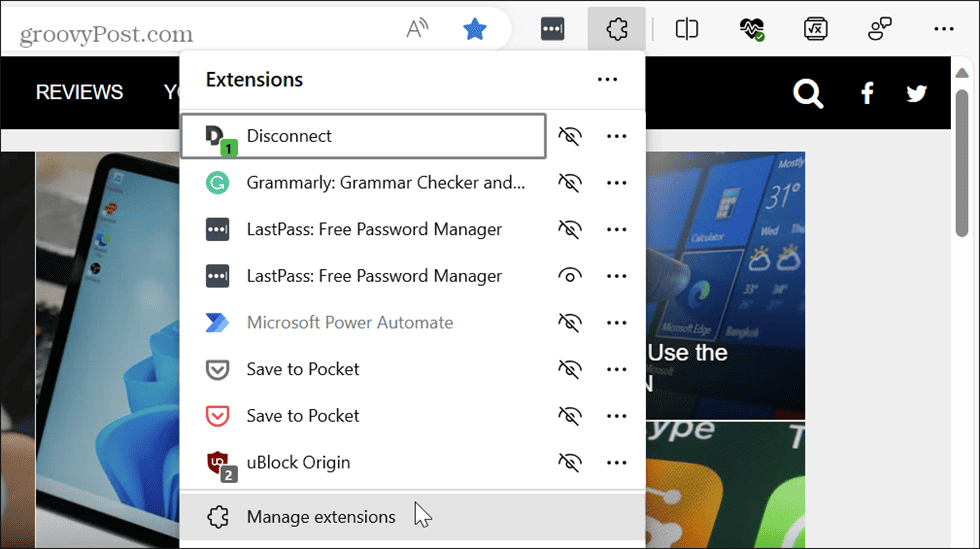Click the grey Pocket icon
This screenshot has width=980, height=549.
click(218, 370)
